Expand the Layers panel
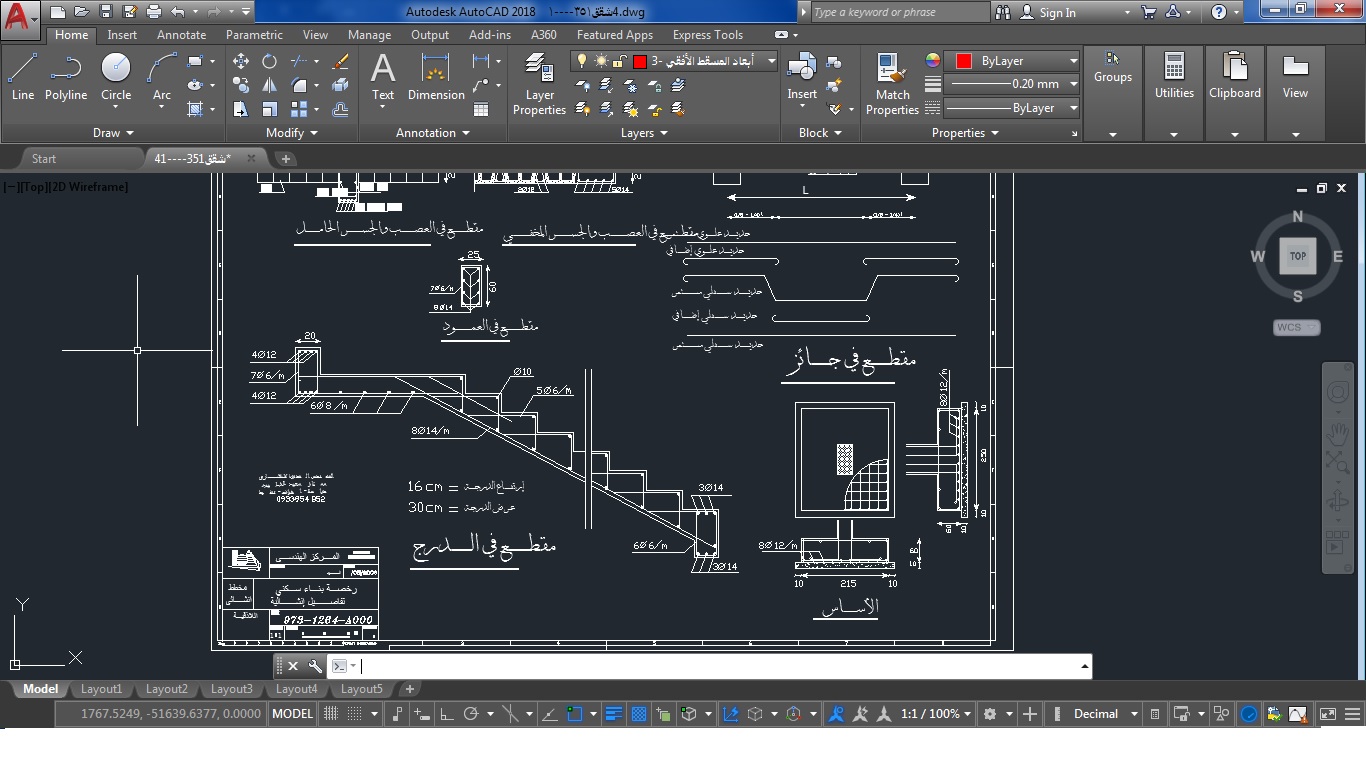Screen dimensions: 1366x768 click(x=644, y=133)
